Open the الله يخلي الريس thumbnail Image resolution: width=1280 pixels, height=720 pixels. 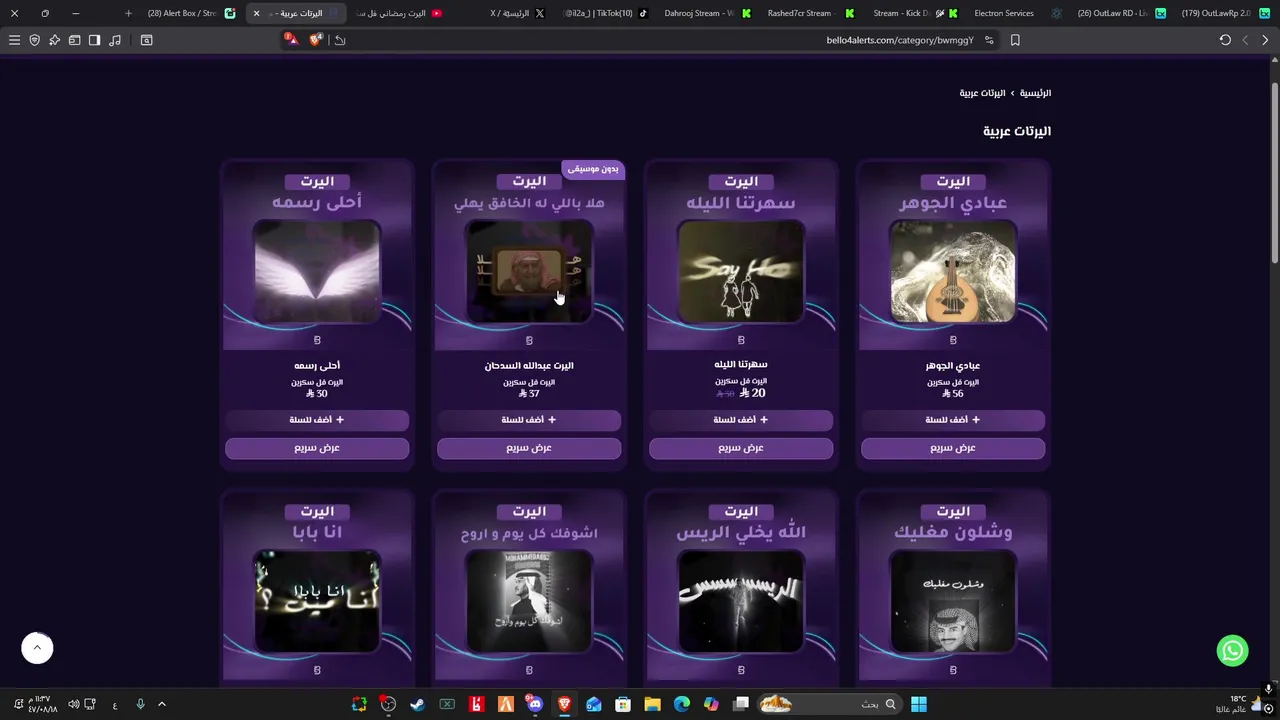click(x=741, y=602)
